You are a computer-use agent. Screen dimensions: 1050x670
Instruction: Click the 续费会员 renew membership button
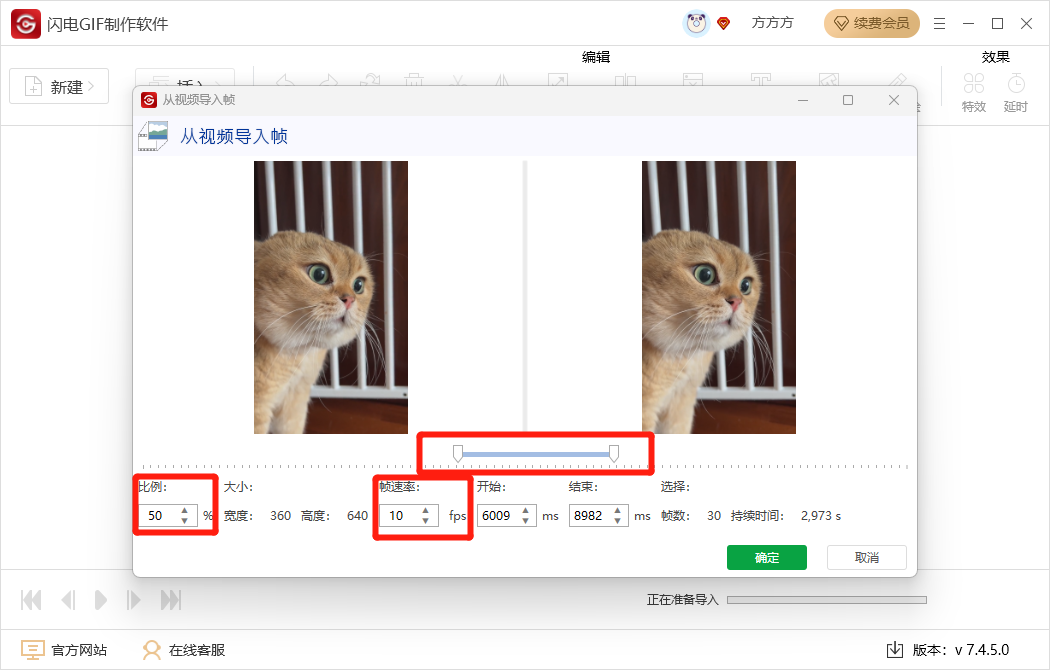click(x=871, y=23)
